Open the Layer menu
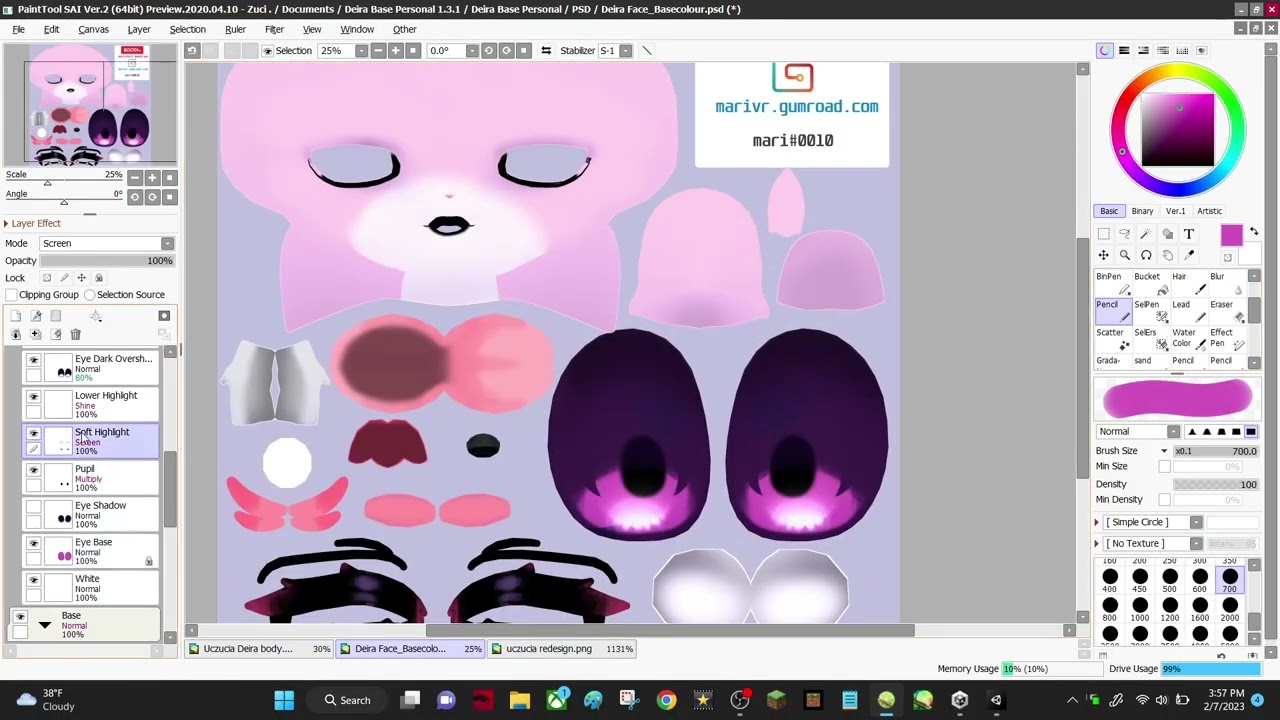Viewport: 1280px width, 720px height. point(139,29)
